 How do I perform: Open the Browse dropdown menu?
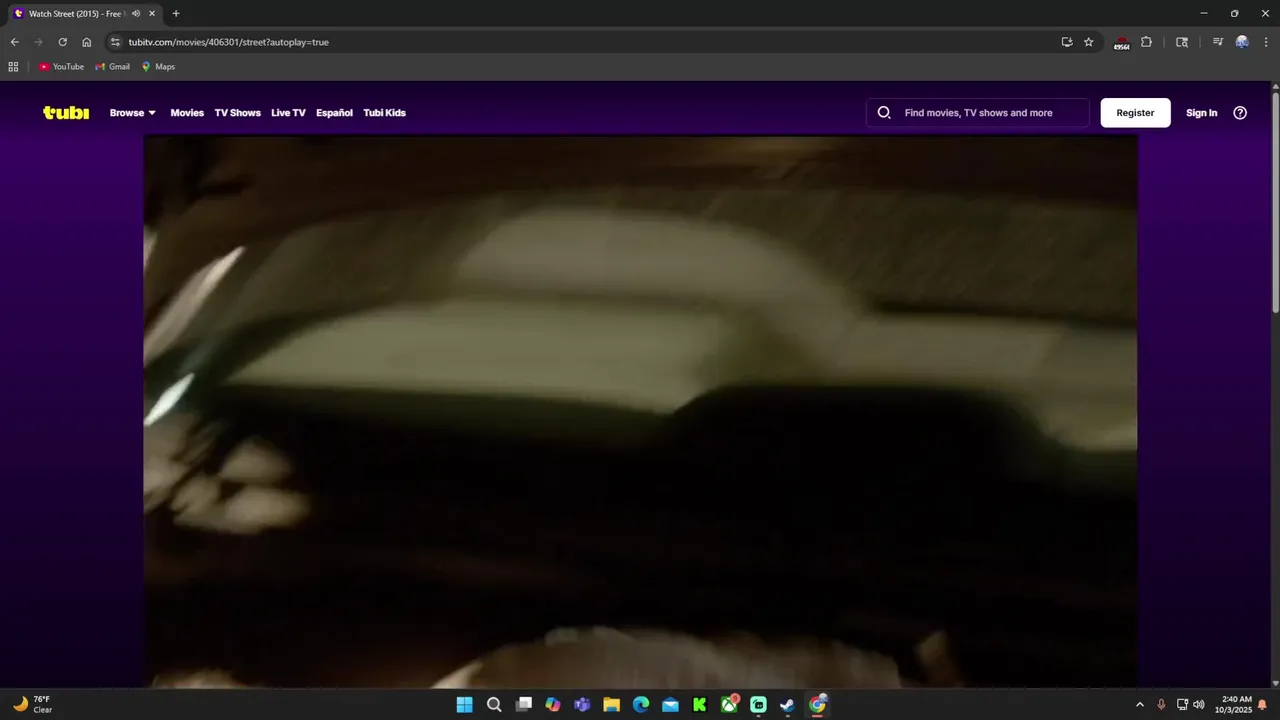(x=133, y=113)
